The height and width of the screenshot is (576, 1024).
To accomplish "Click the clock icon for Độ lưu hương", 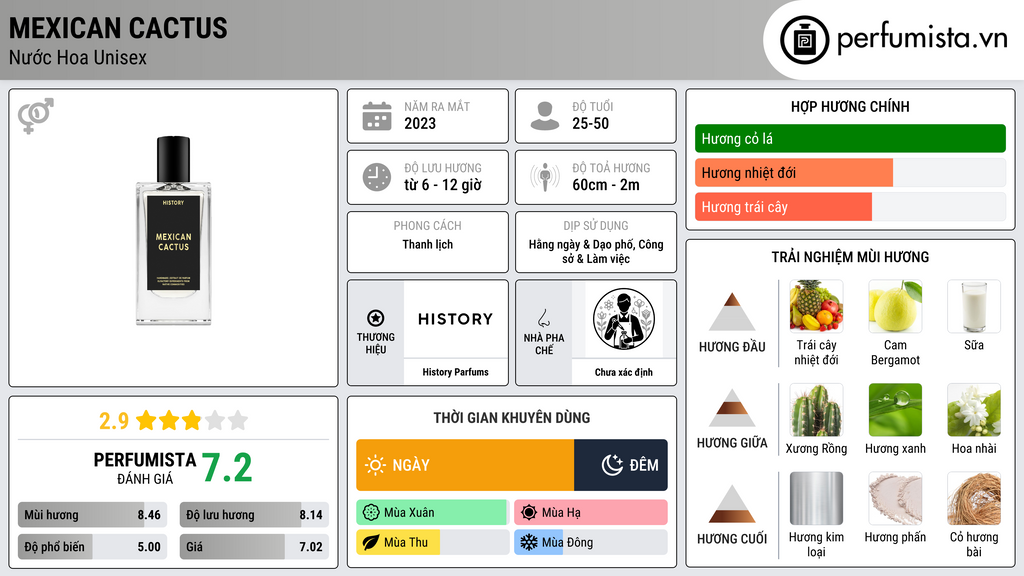I will (x=377, y=177).
